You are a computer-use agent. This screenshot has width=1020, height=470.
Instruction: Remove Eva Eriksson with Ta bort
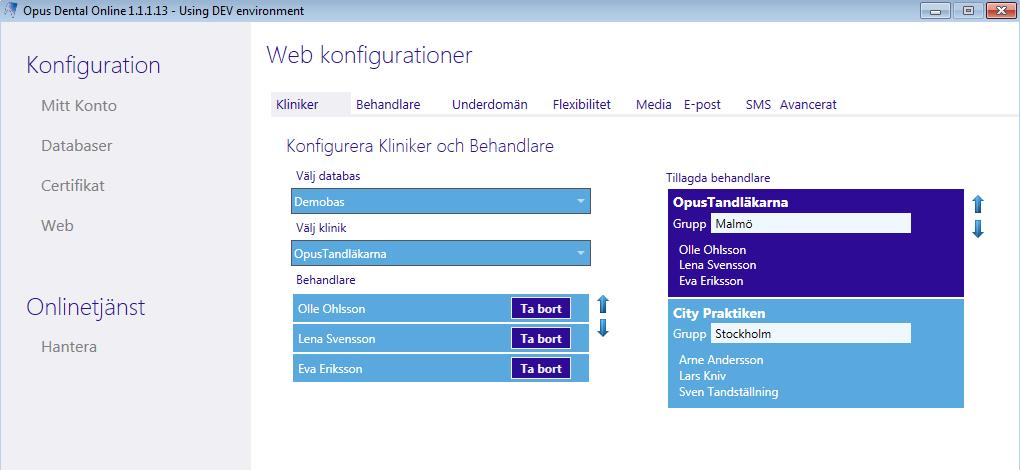click(541, 369)
